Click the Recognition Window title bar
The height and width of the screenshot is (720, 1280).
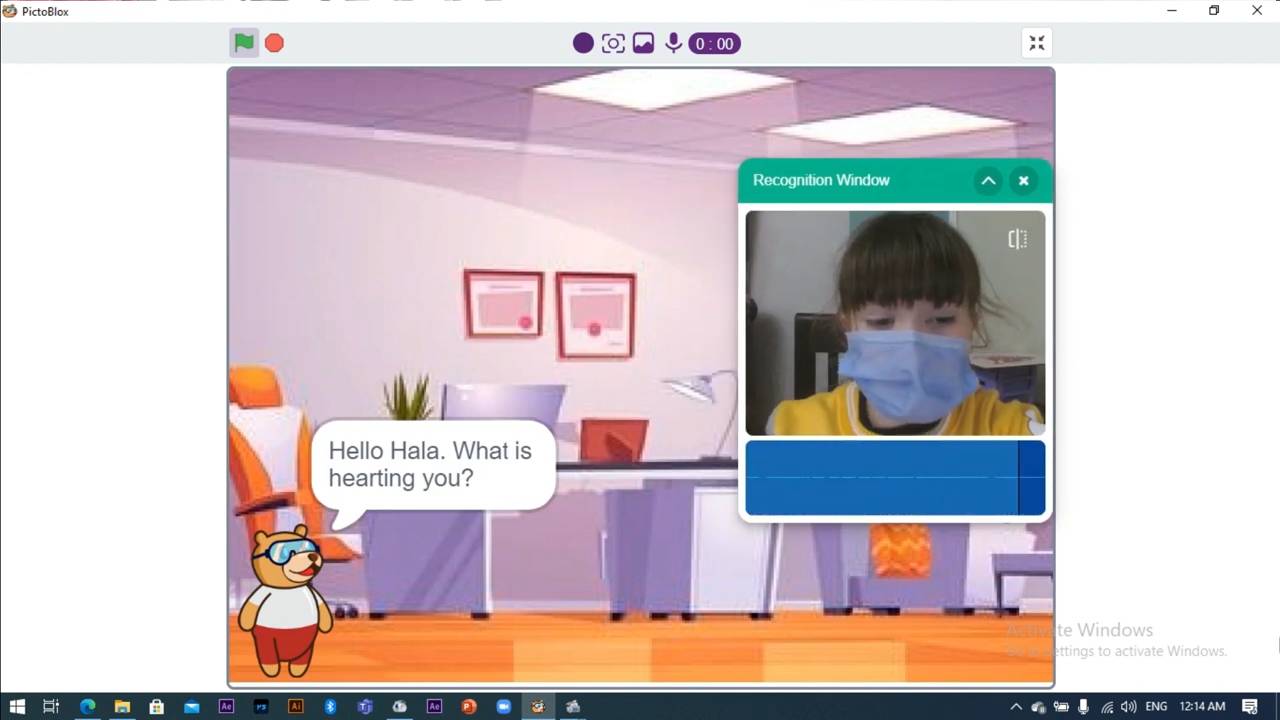860,180
